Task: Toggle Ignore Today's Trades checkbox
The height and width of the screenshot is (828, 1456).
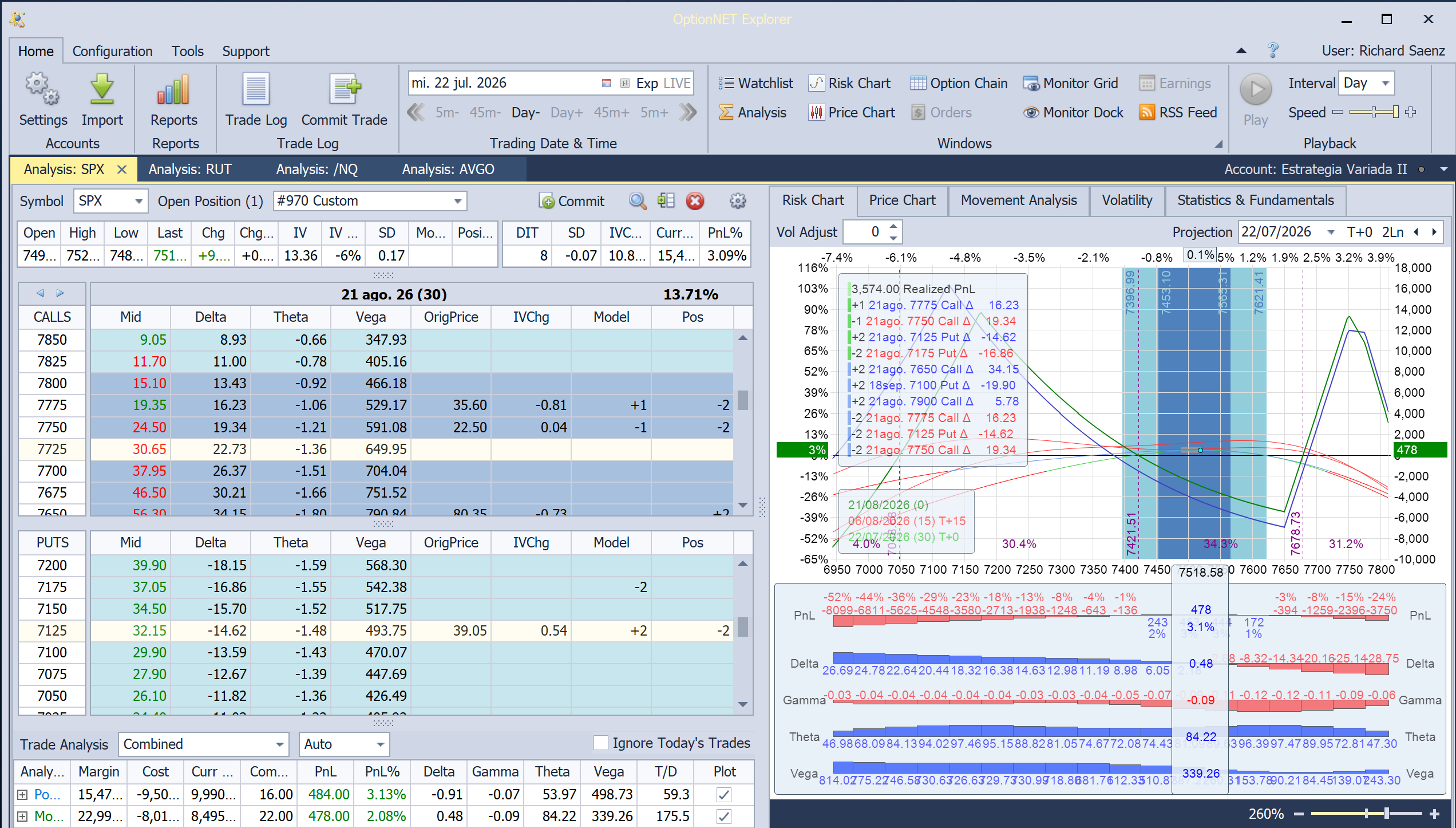Action: [601, 743]
